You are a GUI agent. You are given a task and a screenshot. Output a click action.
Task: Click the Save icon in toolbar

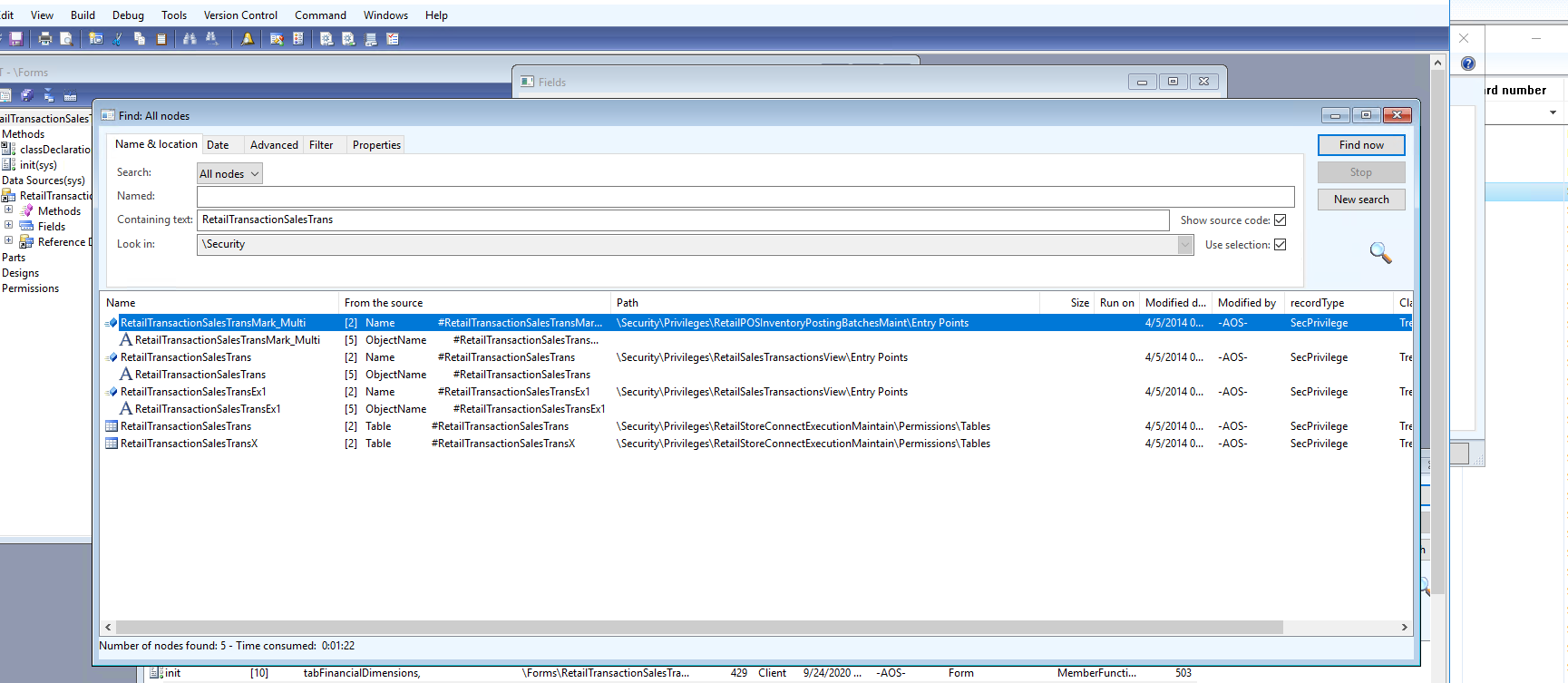pyautogui.click(x=16, y=39)
